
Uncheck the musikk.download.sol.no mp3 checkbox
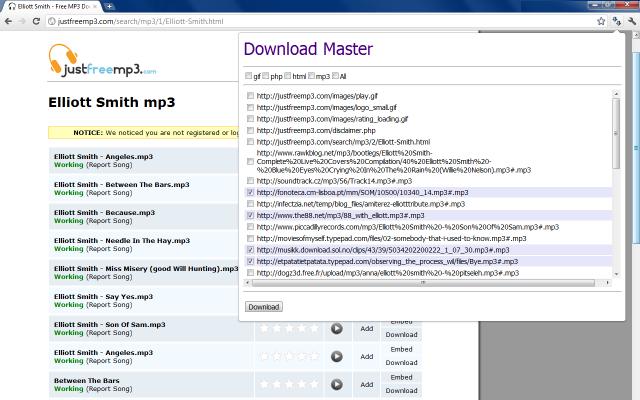250,249
